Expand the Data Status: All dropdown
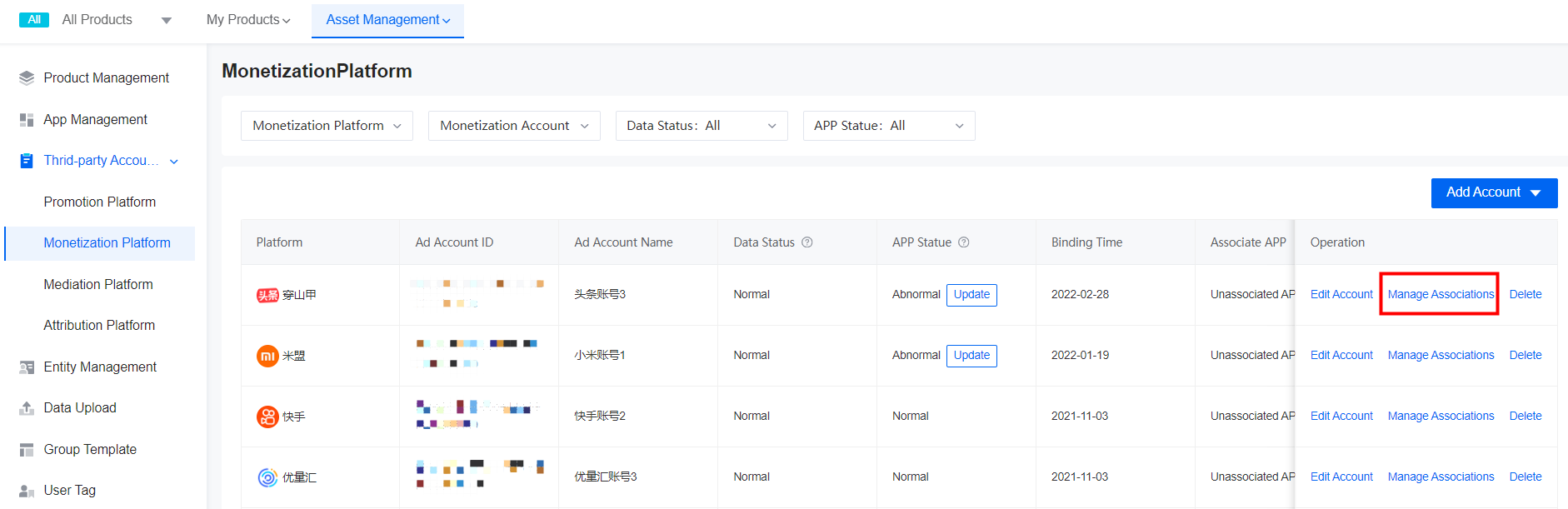 click(x=702, y=126)
